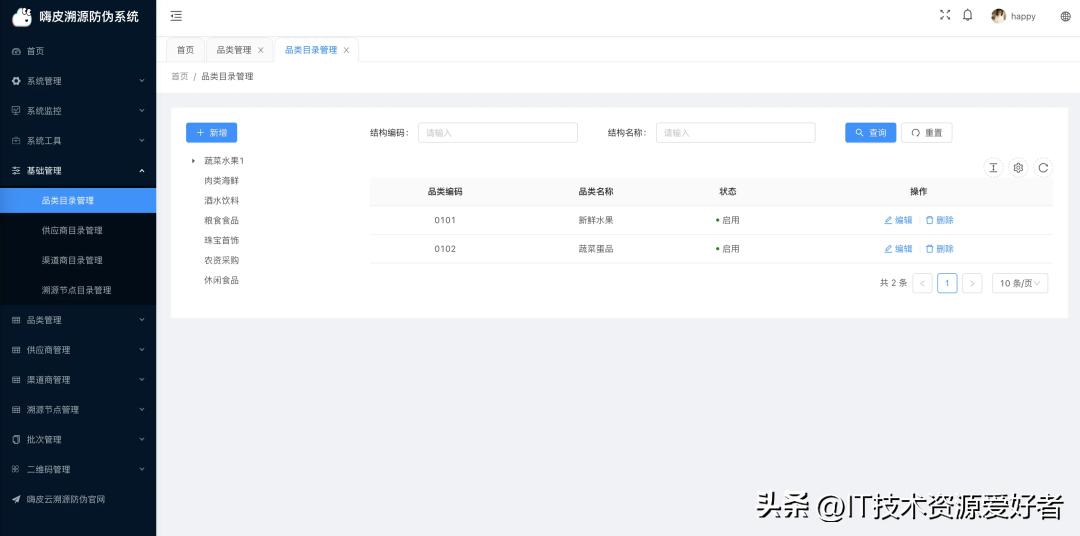Viewport: 1080px width, 536px height.
Task: Select 酒水饮料 in category tree
Action: 222,200
